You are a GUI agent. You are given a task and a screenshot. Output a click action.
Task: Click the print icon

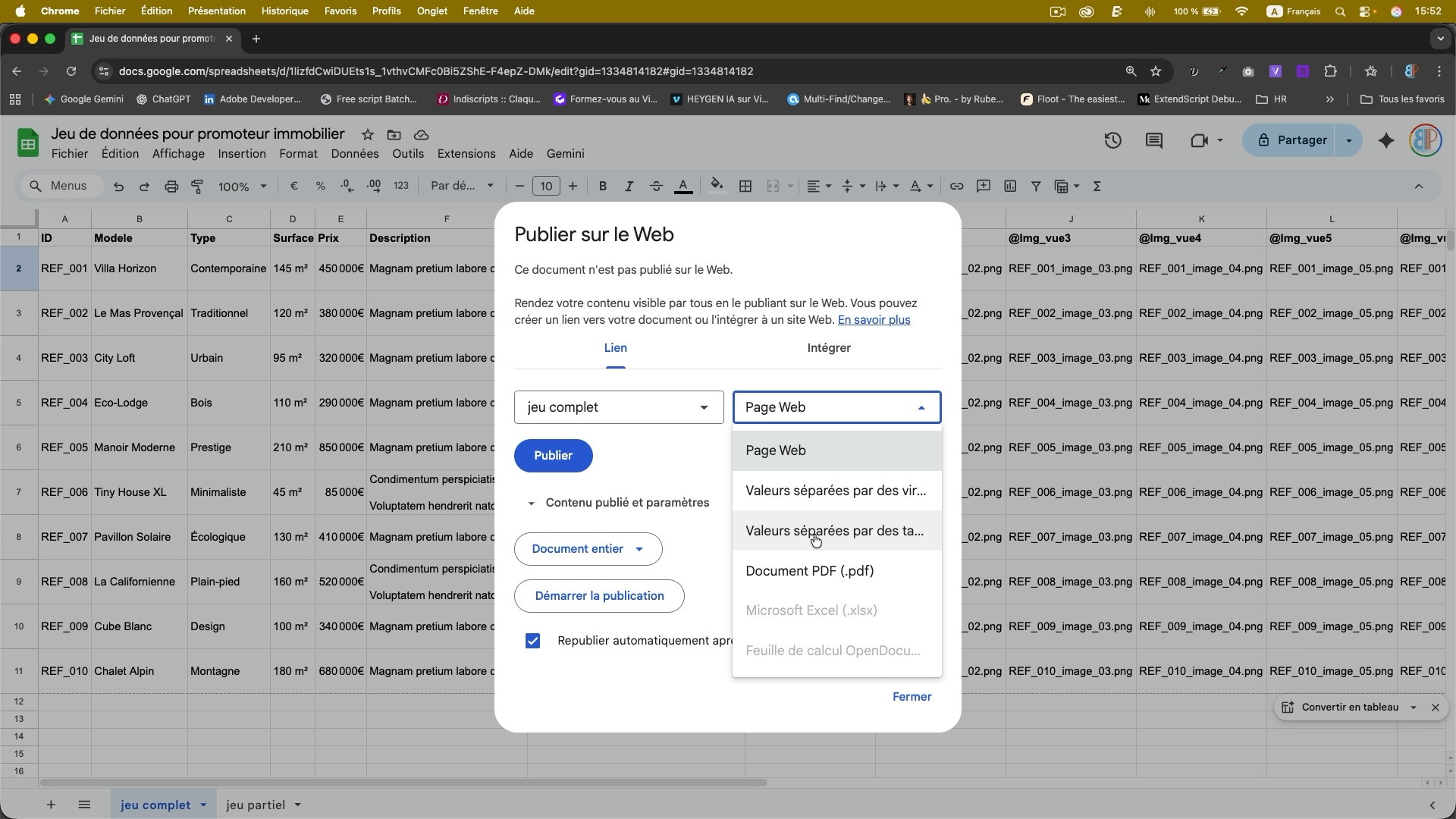coord(171,186)
